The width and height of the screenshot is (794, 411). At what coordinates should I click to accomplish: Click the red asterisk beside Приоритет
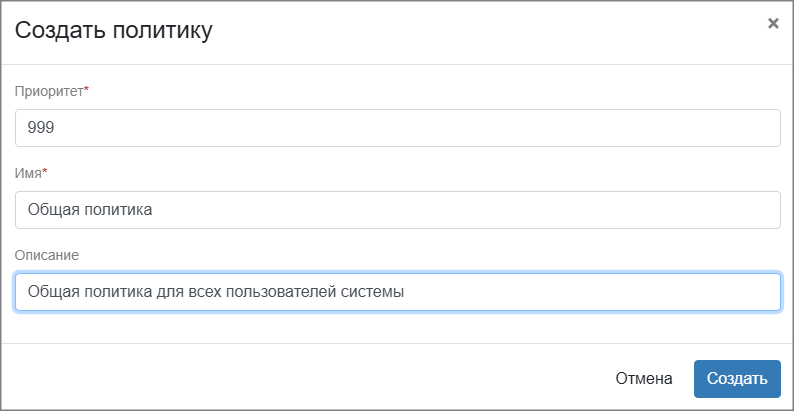[86, 90]
